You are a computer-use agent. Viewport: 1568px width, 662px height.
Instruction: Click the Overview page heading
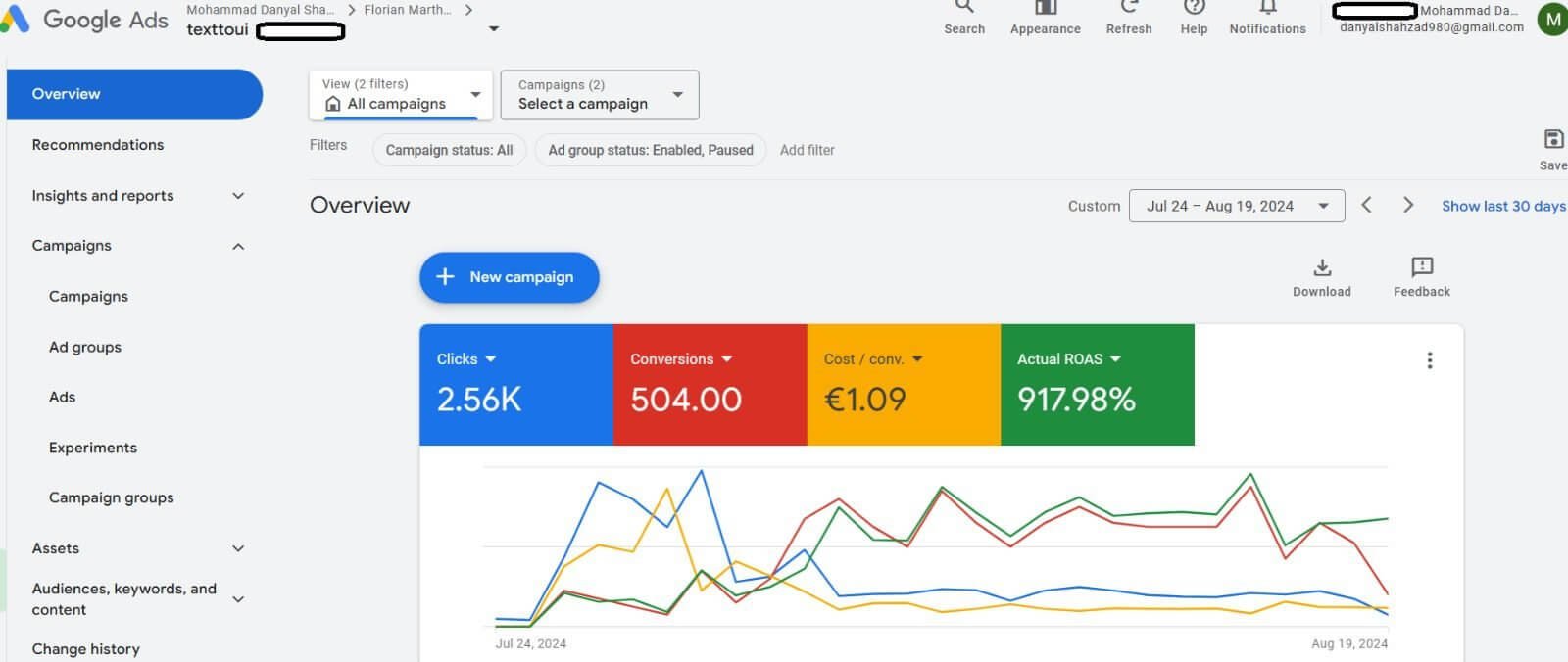(360, 205)
